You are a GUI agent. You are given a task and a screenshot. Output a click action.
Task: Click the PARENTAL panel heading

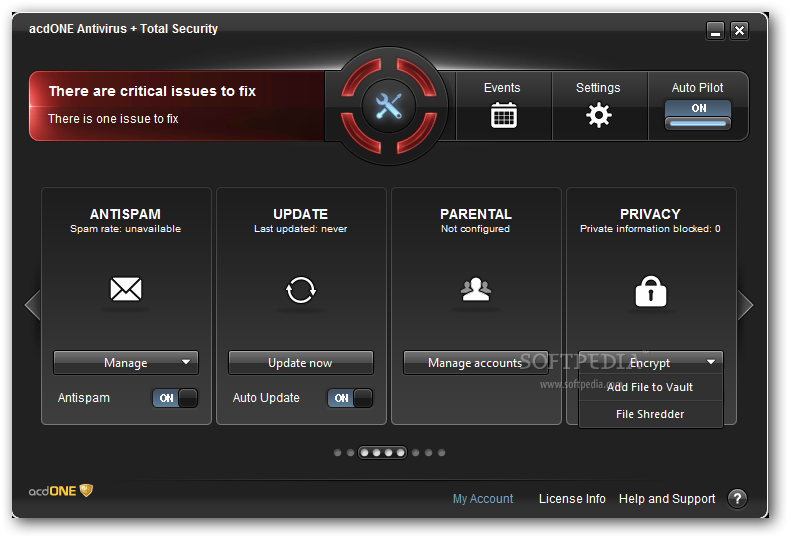pos(476,214)
